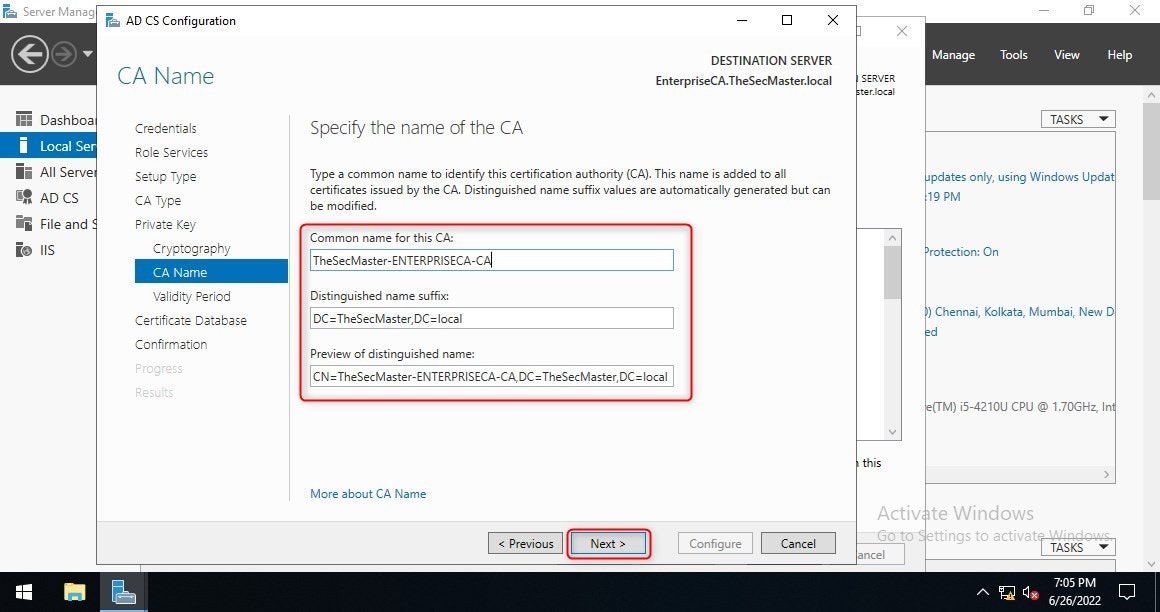This screenshot has height=612, width=1160.
Task: Click scroll-up arrow of the background dialog list
Action: coord(892,238)
